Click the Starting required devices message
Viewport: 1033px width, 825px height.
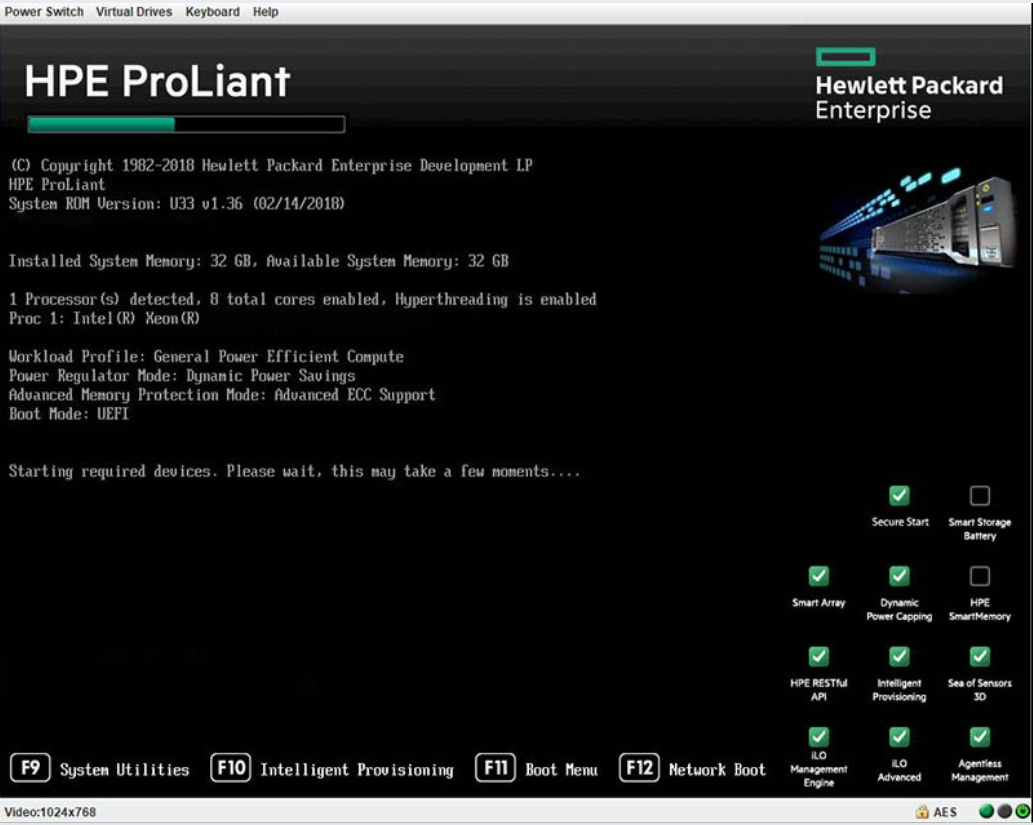click(294, 471)
